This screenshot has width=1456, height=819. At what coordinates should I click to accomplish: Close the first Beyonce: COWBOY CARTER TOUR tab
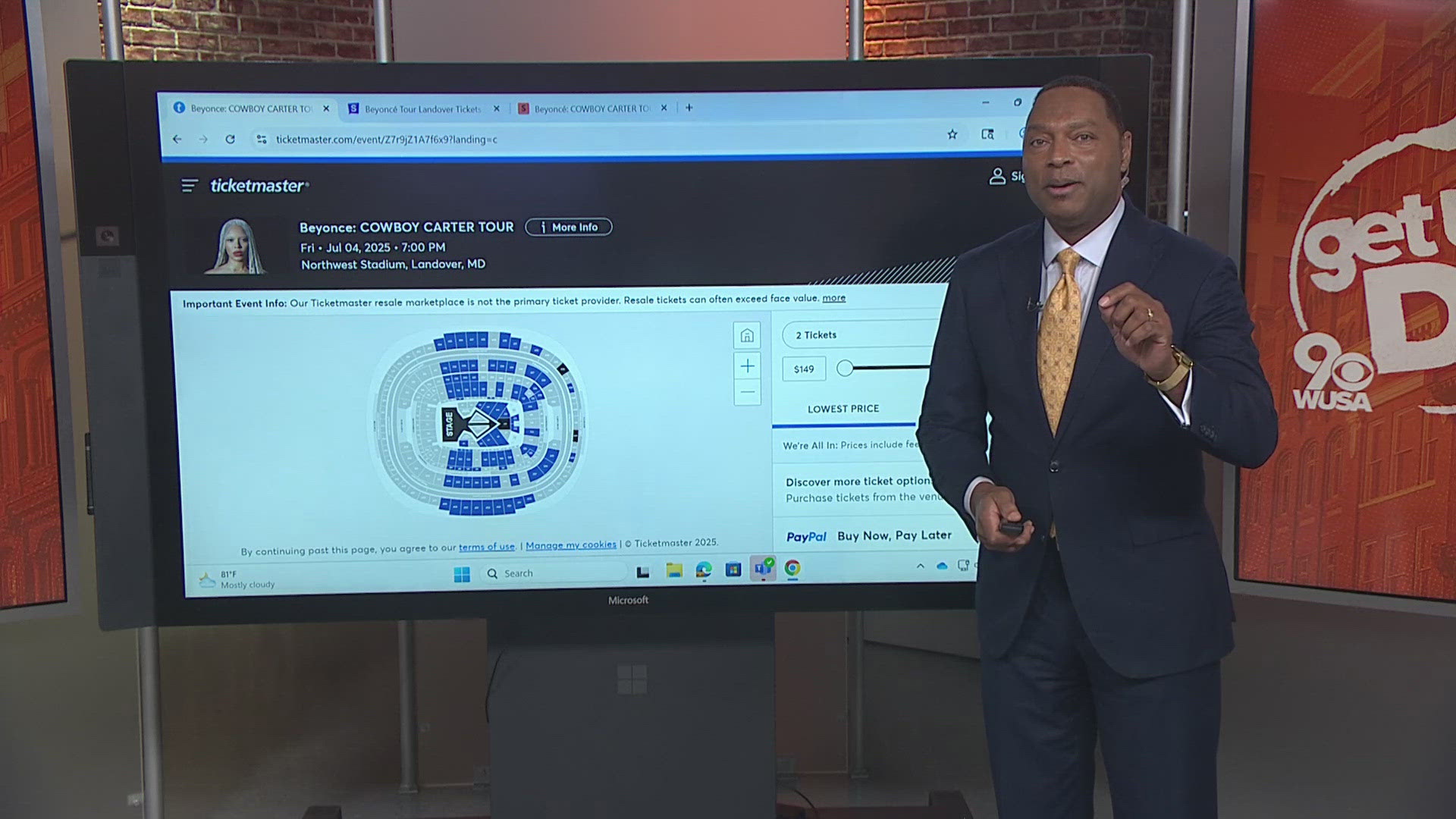click(326, 108)
